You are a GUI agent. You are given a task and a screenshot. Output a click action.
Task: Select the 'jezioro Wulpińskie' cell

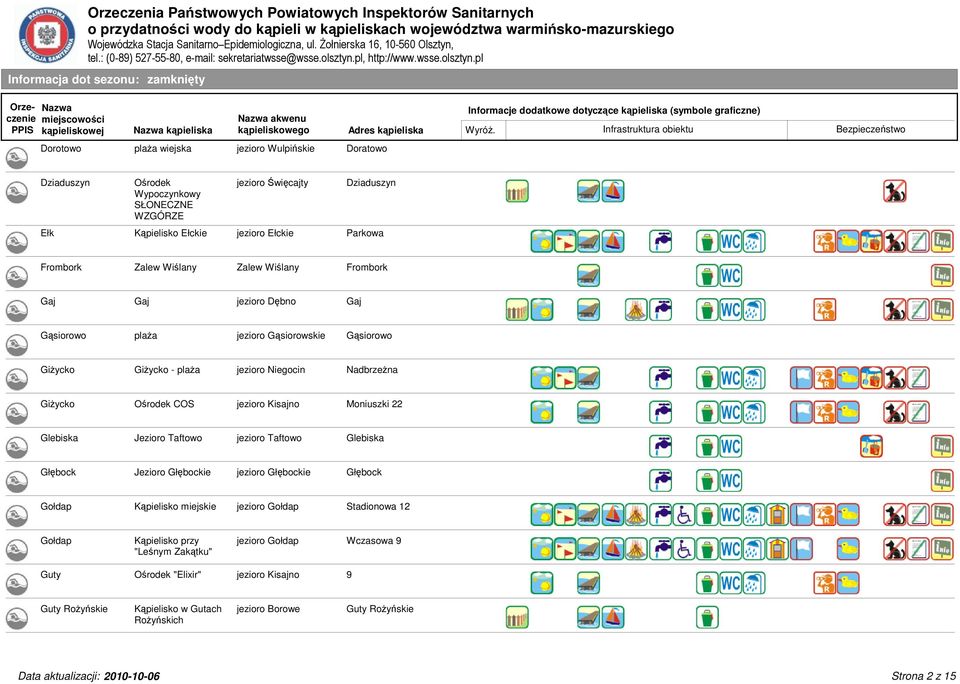click(x=276, y=149)
